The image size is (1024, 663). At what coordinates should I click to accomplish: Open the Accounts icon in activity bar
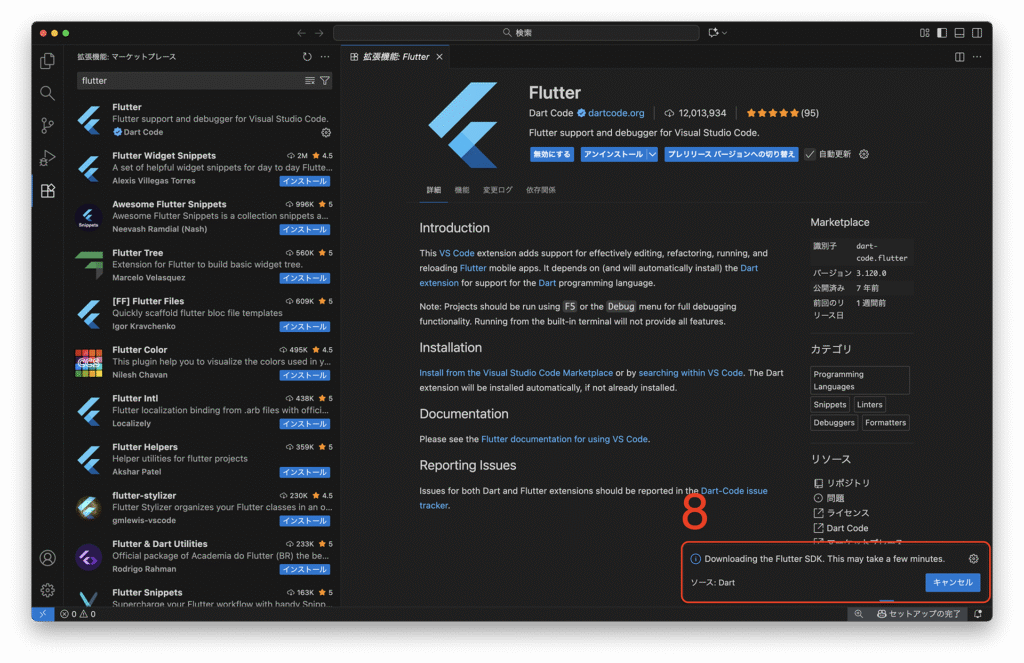pos(47,558)
